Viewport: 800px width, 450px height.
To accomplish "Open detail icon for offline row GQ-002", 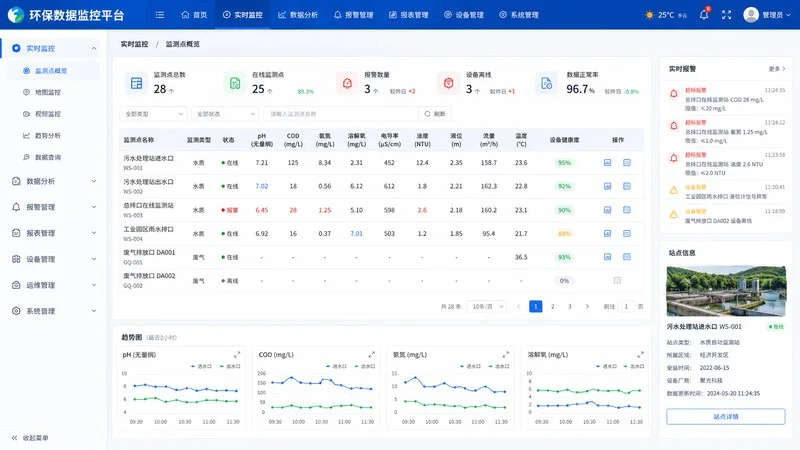I will click(617, 280).
